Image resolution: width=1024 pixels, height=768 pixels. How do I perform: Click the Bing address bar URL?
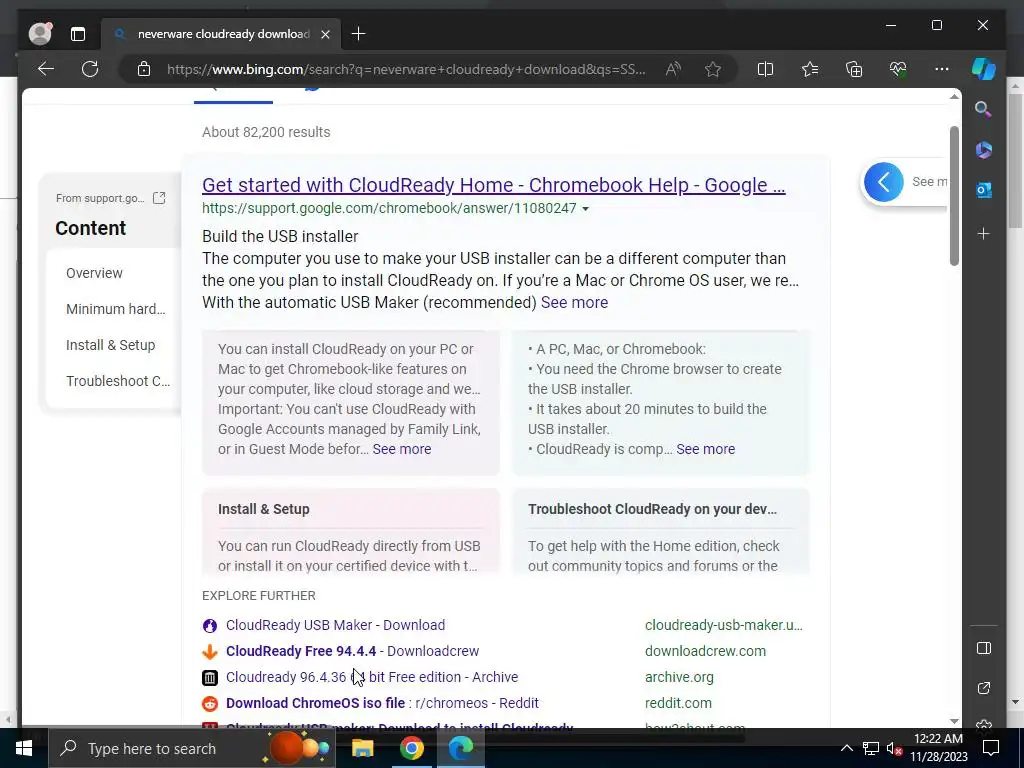point(406,69)
